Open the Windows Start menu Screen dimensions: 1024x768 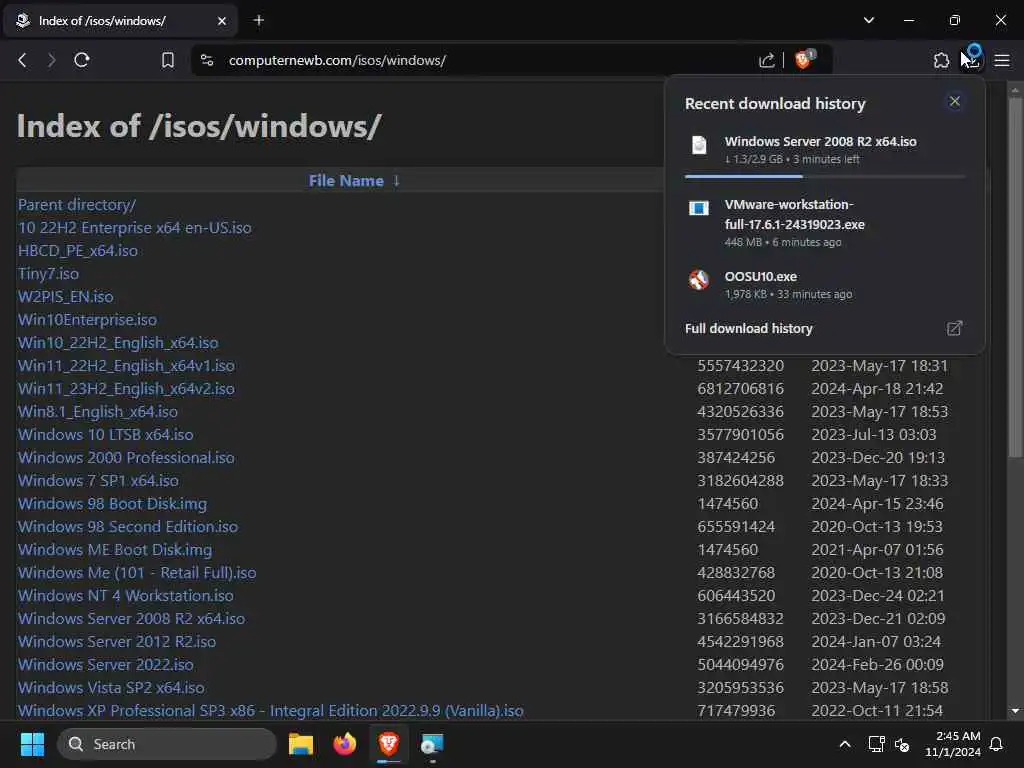[32, 744]
